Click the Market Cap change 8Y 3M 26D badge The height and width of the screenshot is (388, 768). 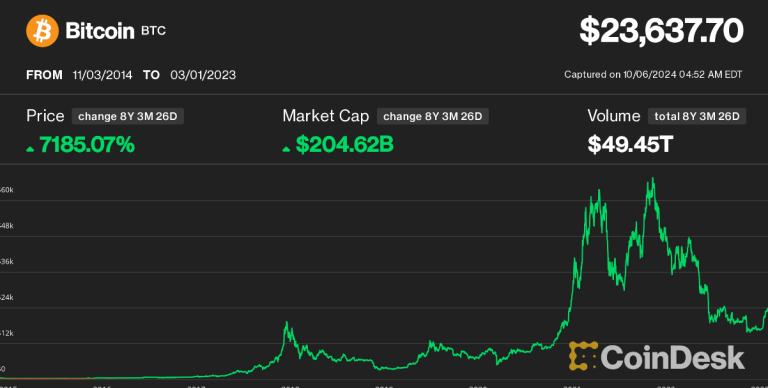pos(432,117)
